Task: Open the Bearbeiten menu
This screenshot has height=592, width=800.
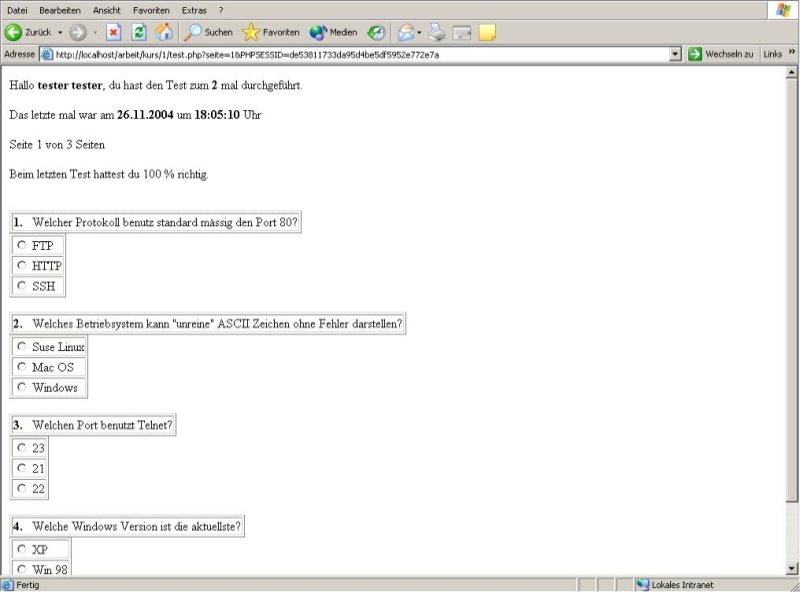Action: [x=60, y=10]
